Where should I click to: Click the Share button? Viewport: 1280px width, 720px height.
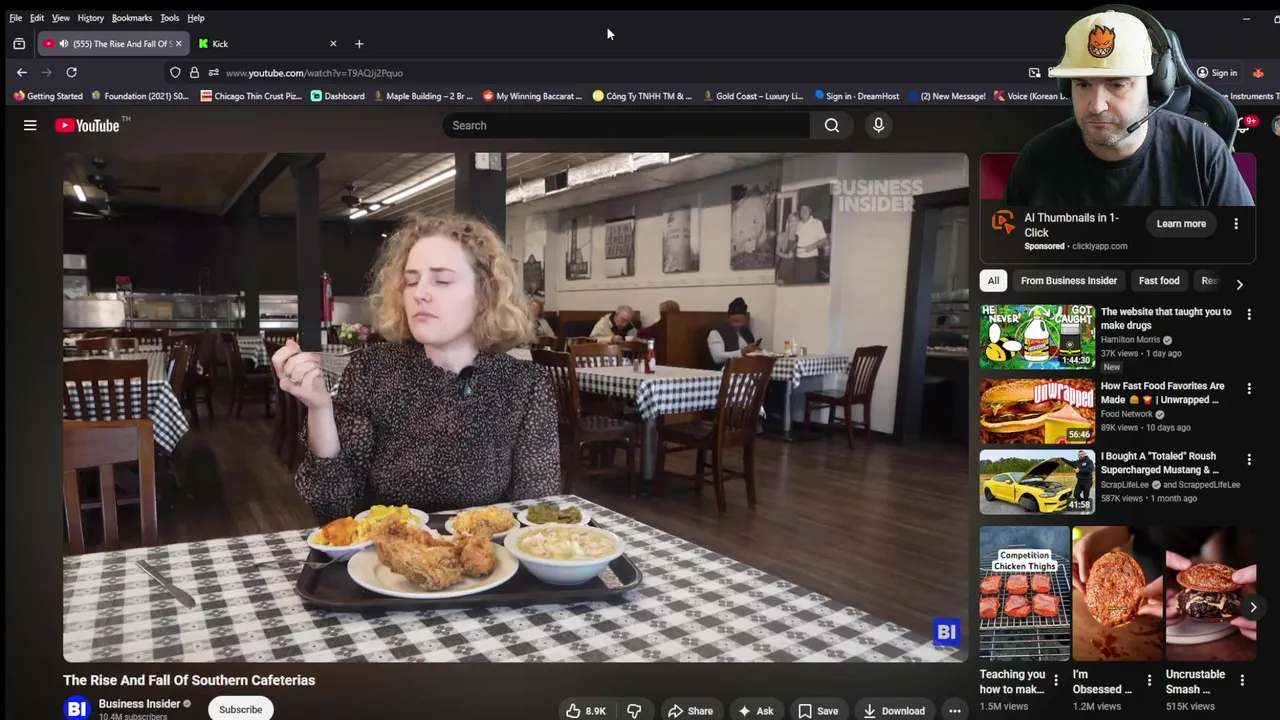pyautogui.click(x=690, y=710)
